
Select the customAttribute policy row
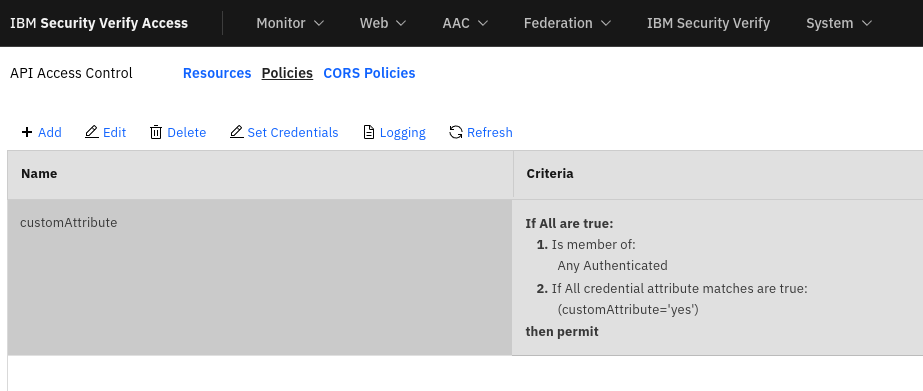pyautogui.click(x=465, y=277)
